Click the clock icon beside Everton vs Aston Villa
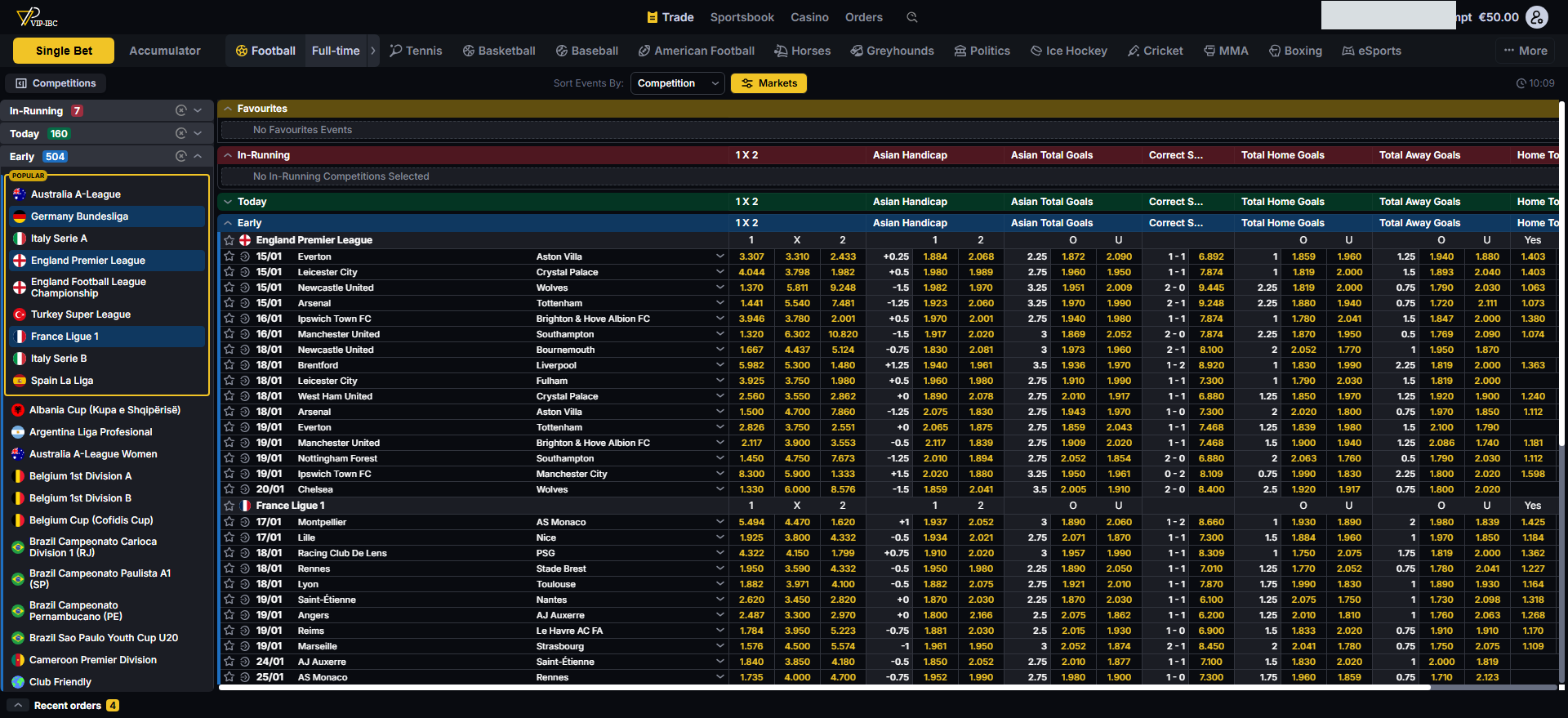The height and width of the screenshot is (718, 1568). point(244,256)
